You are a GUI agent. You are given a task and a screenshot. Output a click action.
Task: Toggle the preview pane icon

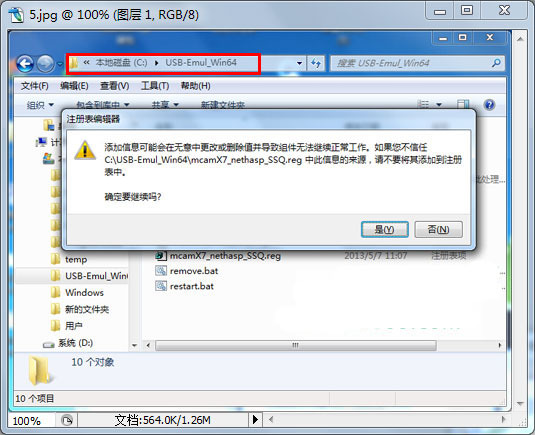coord(463,104)
